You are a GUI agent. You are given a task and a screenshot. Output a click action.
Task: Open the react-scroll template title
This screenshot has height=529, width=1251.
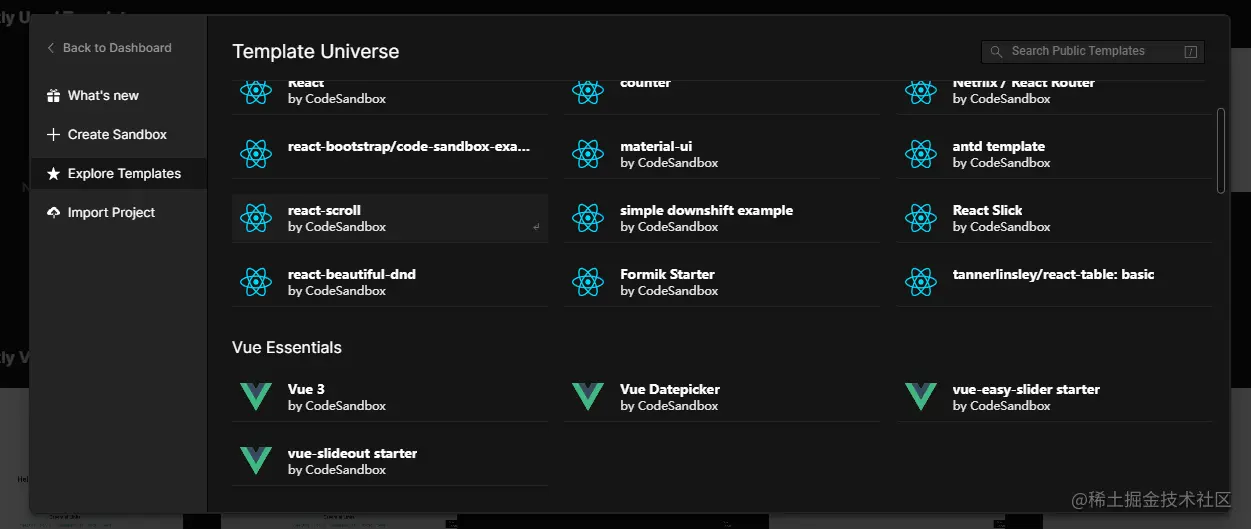point(324,210)
